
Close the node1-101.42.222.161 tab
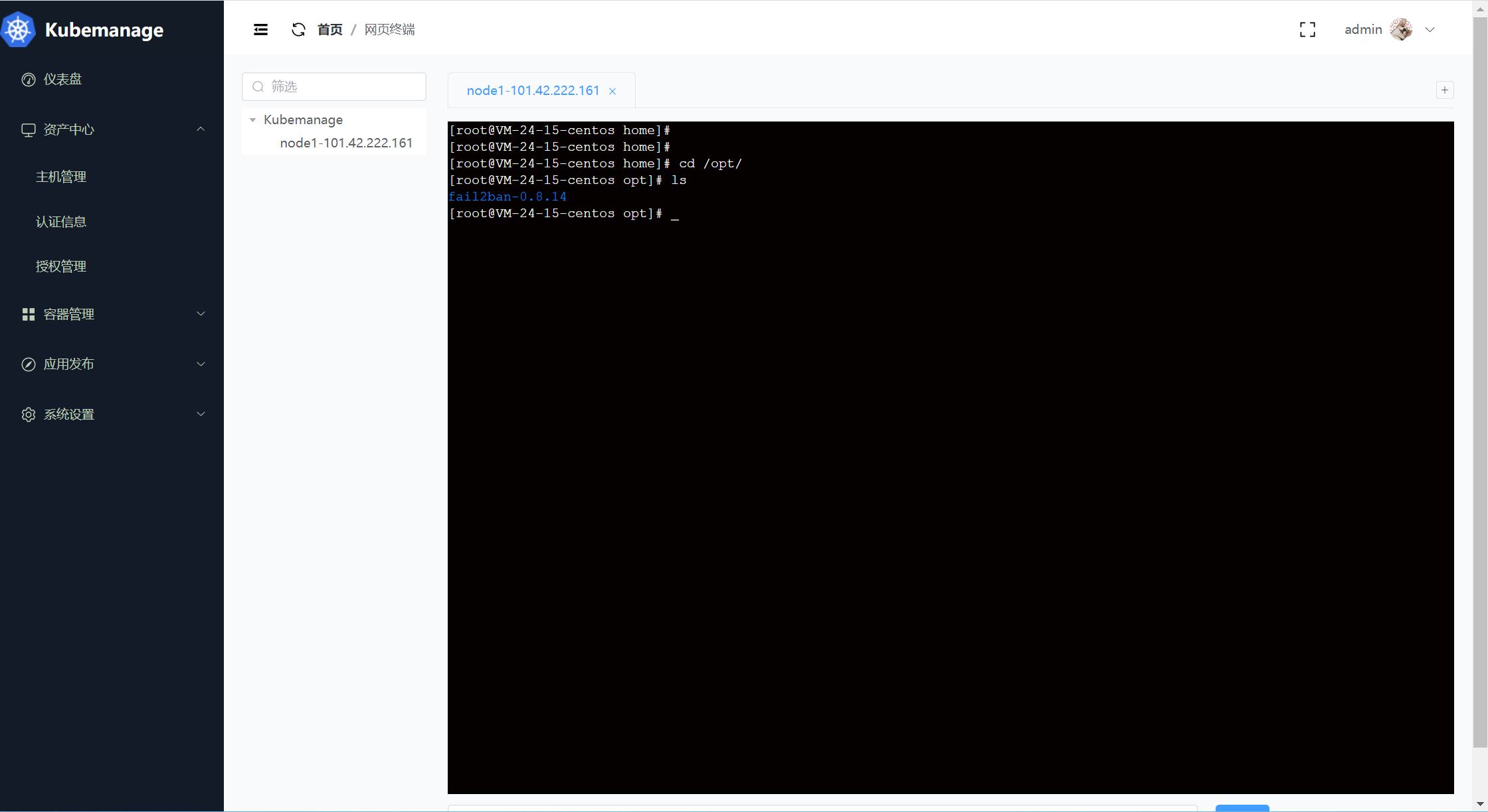coord(612,92)
